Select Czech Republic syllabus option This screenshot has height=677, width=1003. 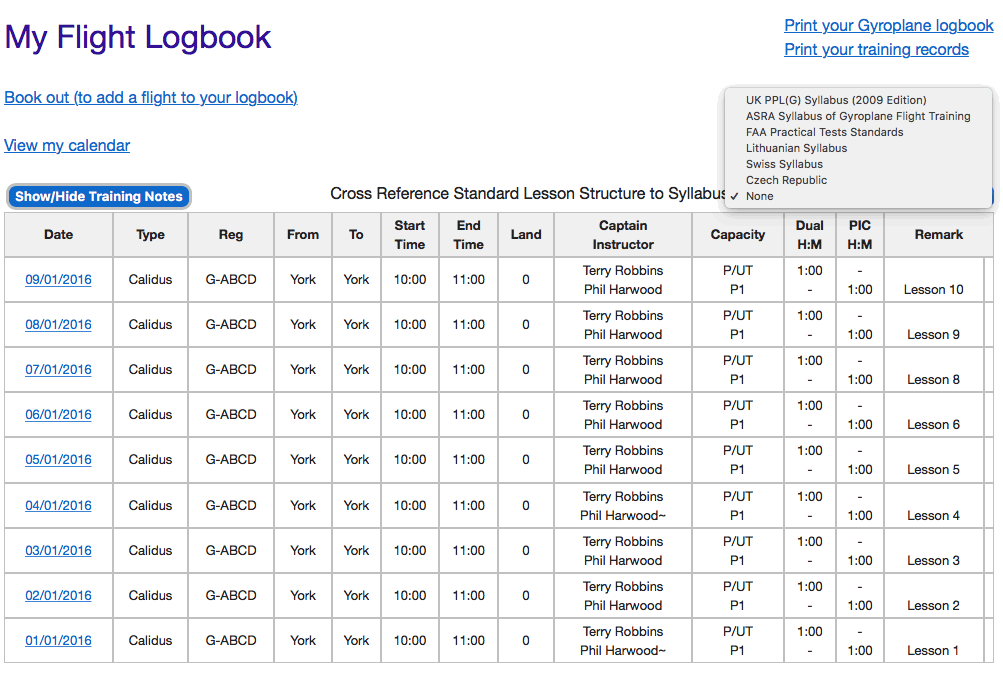[x=786, y=180]
